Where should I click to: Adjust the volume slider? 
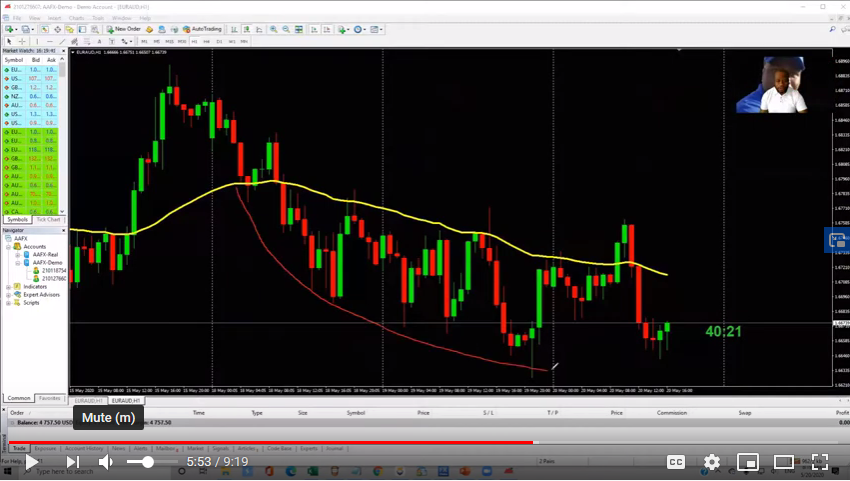click(x=152, y=462)
